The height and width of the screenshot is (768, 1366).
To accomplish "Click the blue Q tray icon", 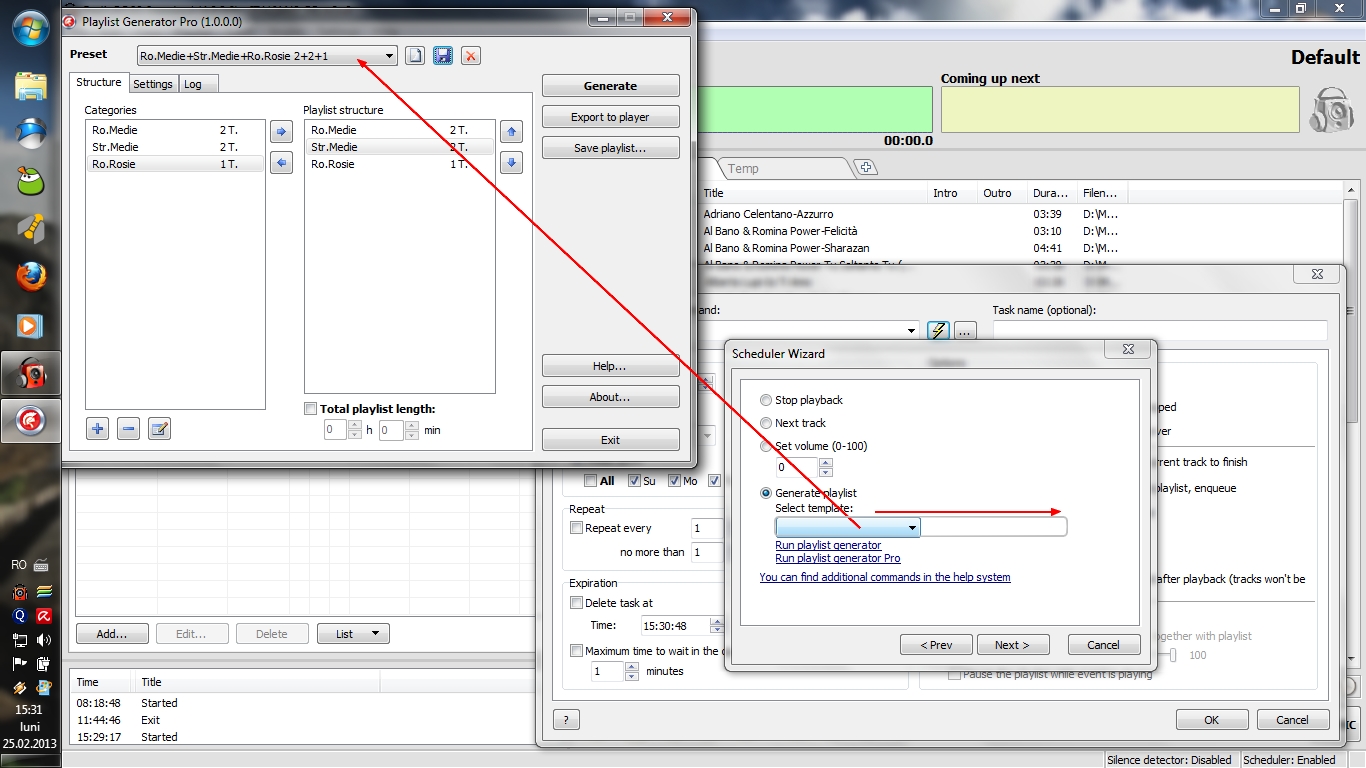I will [x=19, y=616].
